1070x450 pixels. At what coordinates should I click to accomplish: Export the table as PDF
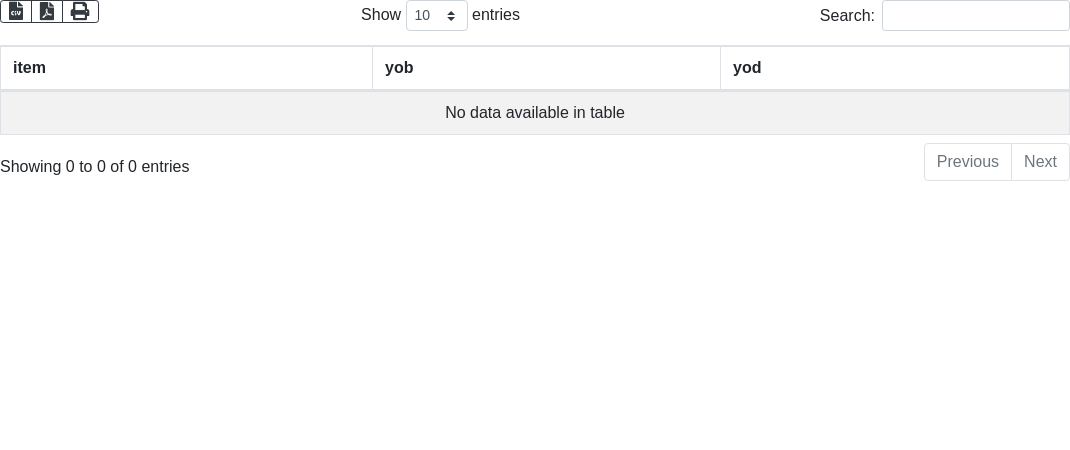click(47, 12)
